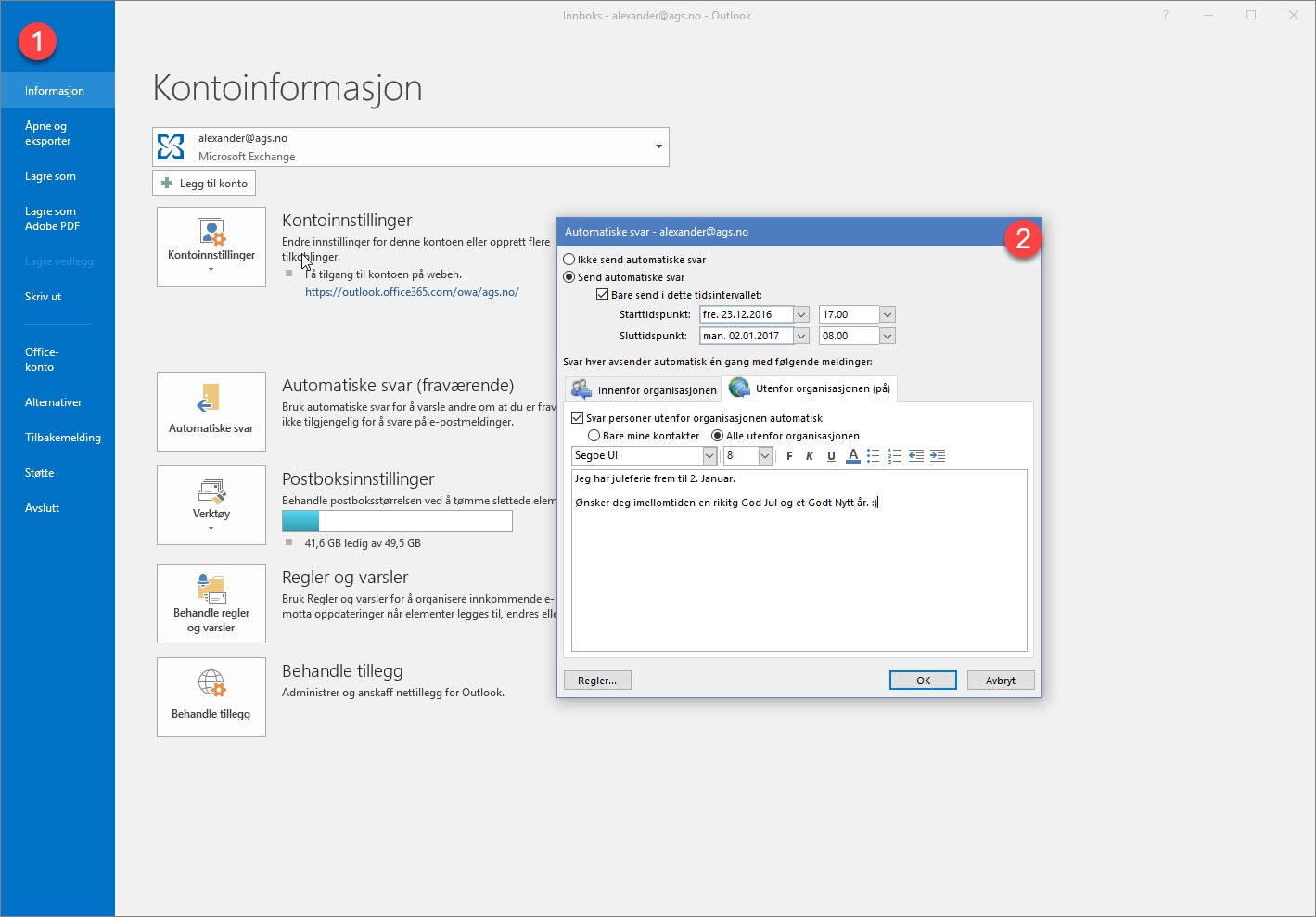This screenshot has width=1316, height=917.
Task: Open Tilbakemelding in the sidebar
Action: (x=57, y=438)
